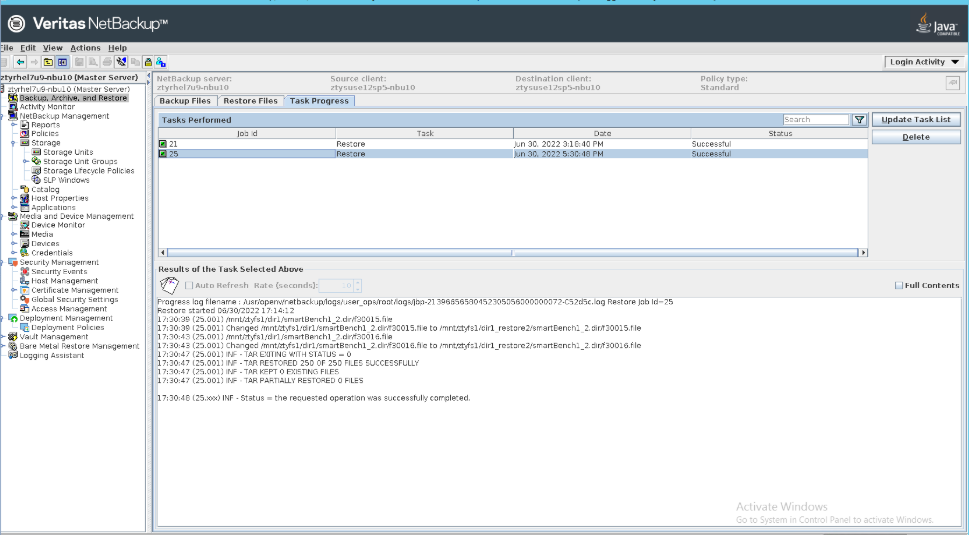Click the filter funnel icon beside Search
The height and width of the screenshot is (535, 969).
(860, 120)
